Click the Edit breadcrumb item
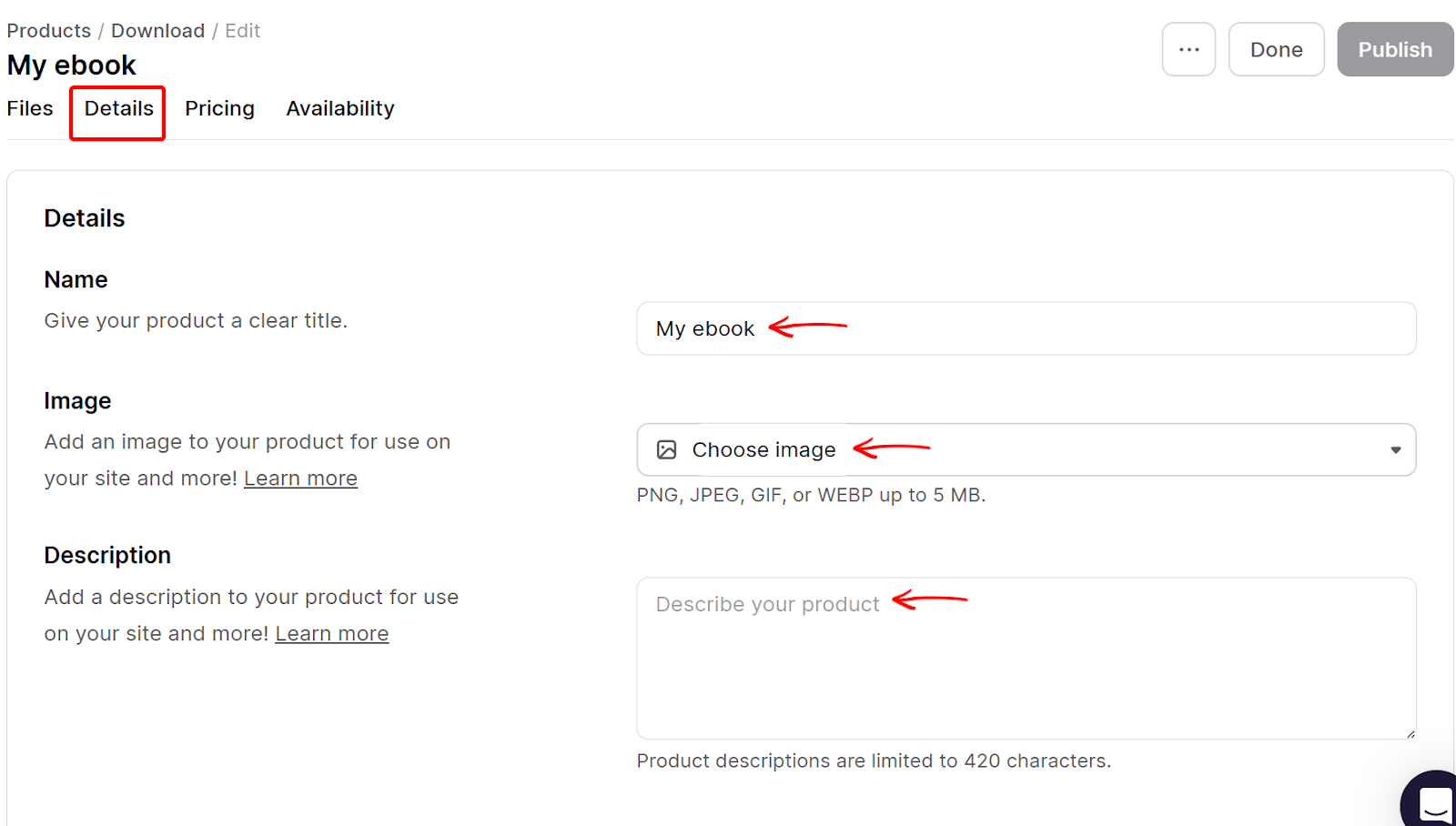 point(242,31)
